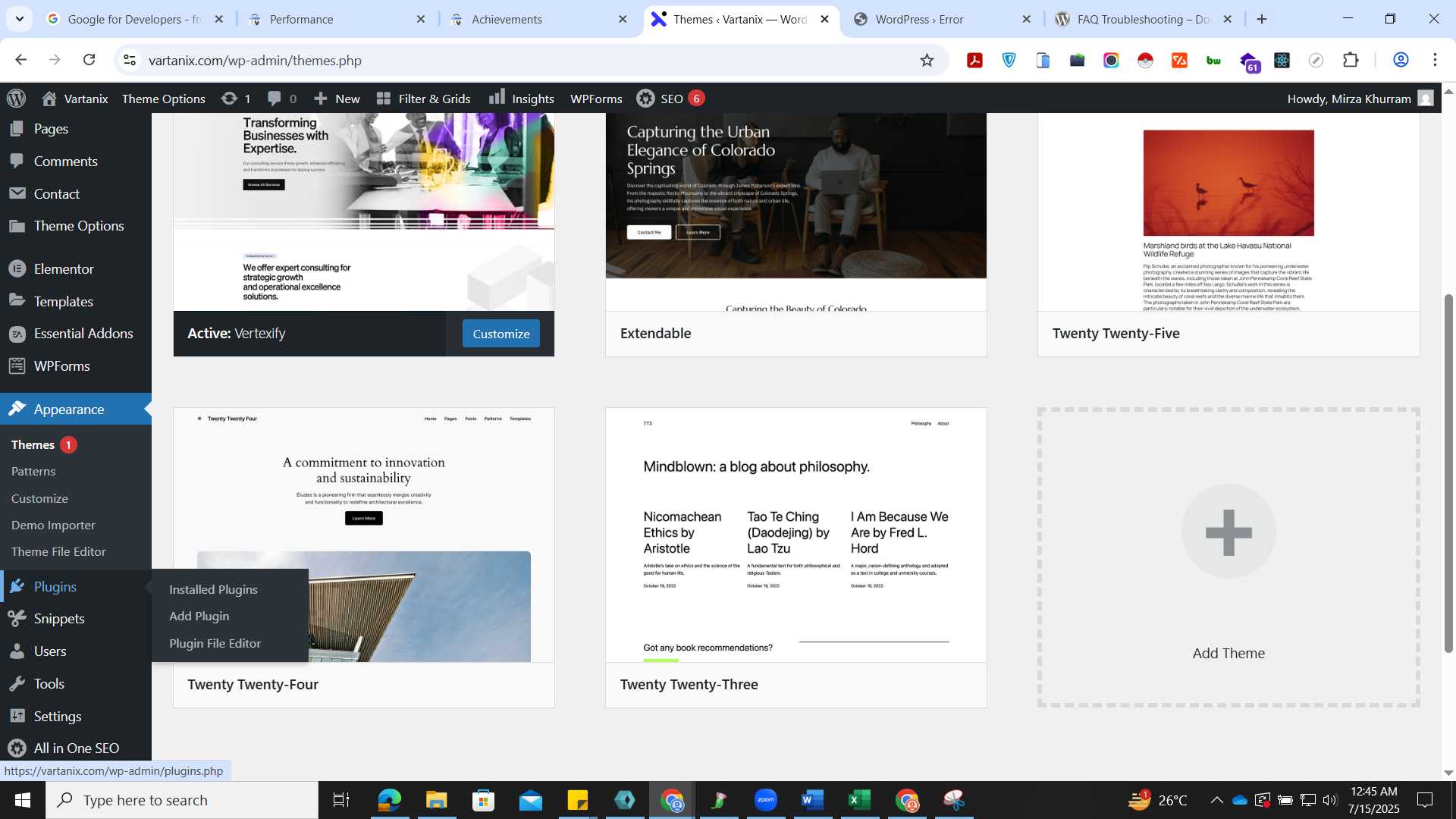Open the WordPress logo menu in admin bar
1456x819 pixels.
pos(17,99)
